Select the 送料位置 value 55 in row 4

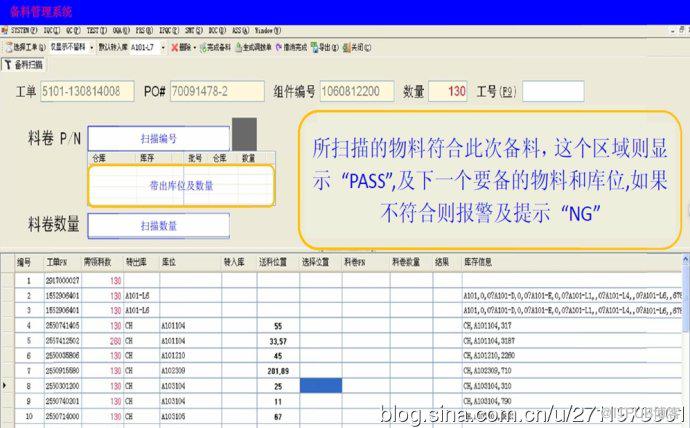(x=278, y=326)
